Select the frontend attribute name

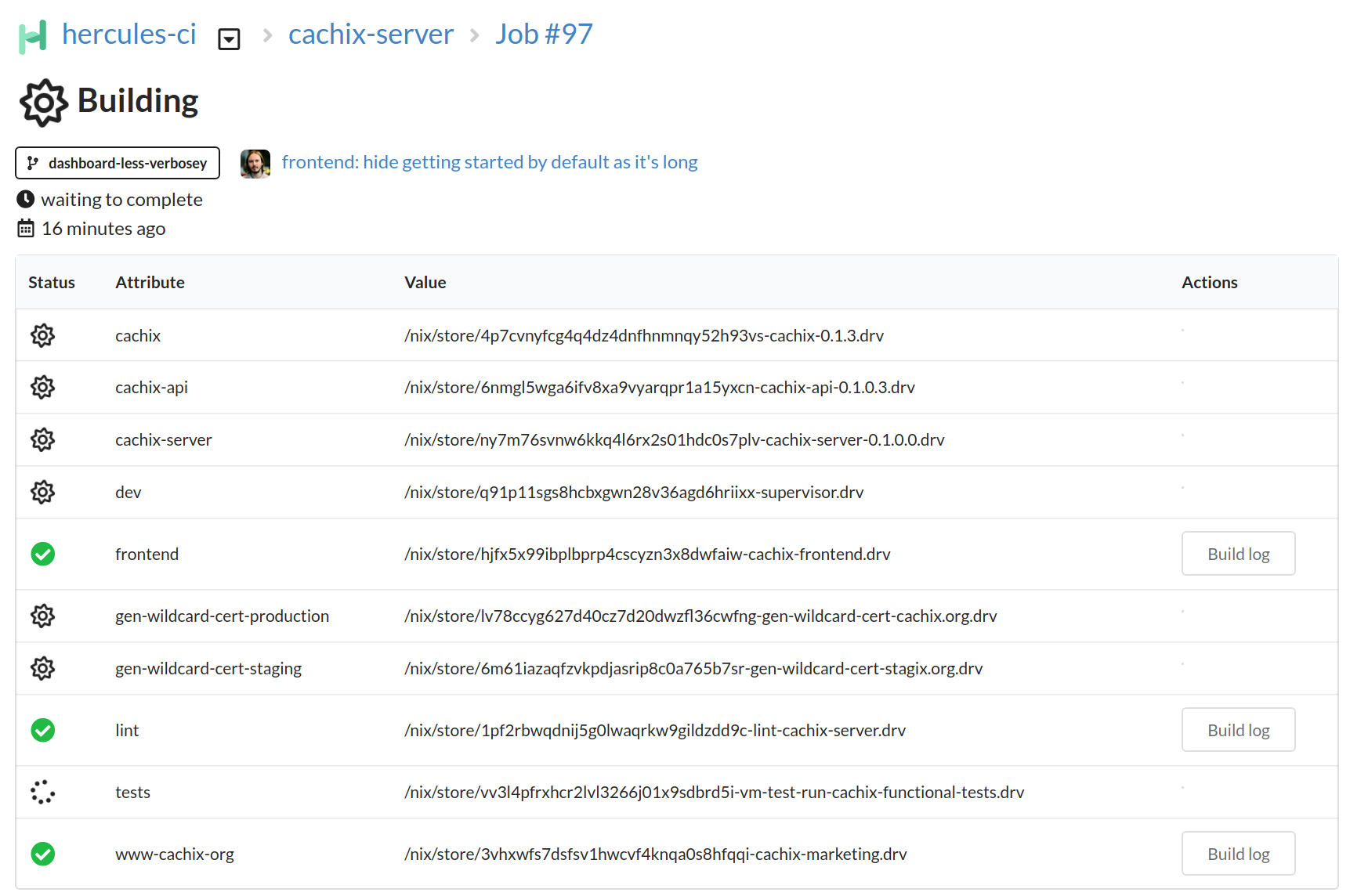pyautogui.click(x=147, y=554)
